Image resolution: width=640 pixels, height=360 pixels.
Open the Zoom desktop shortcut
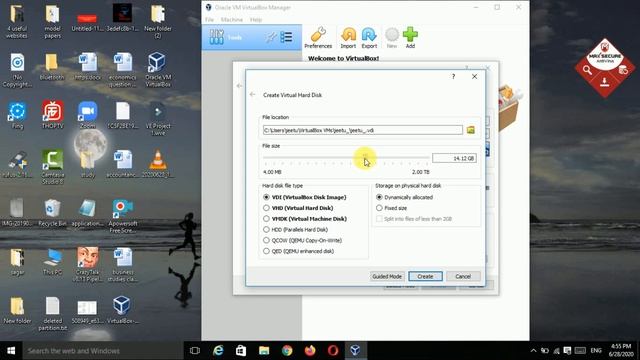pos(87,115)
